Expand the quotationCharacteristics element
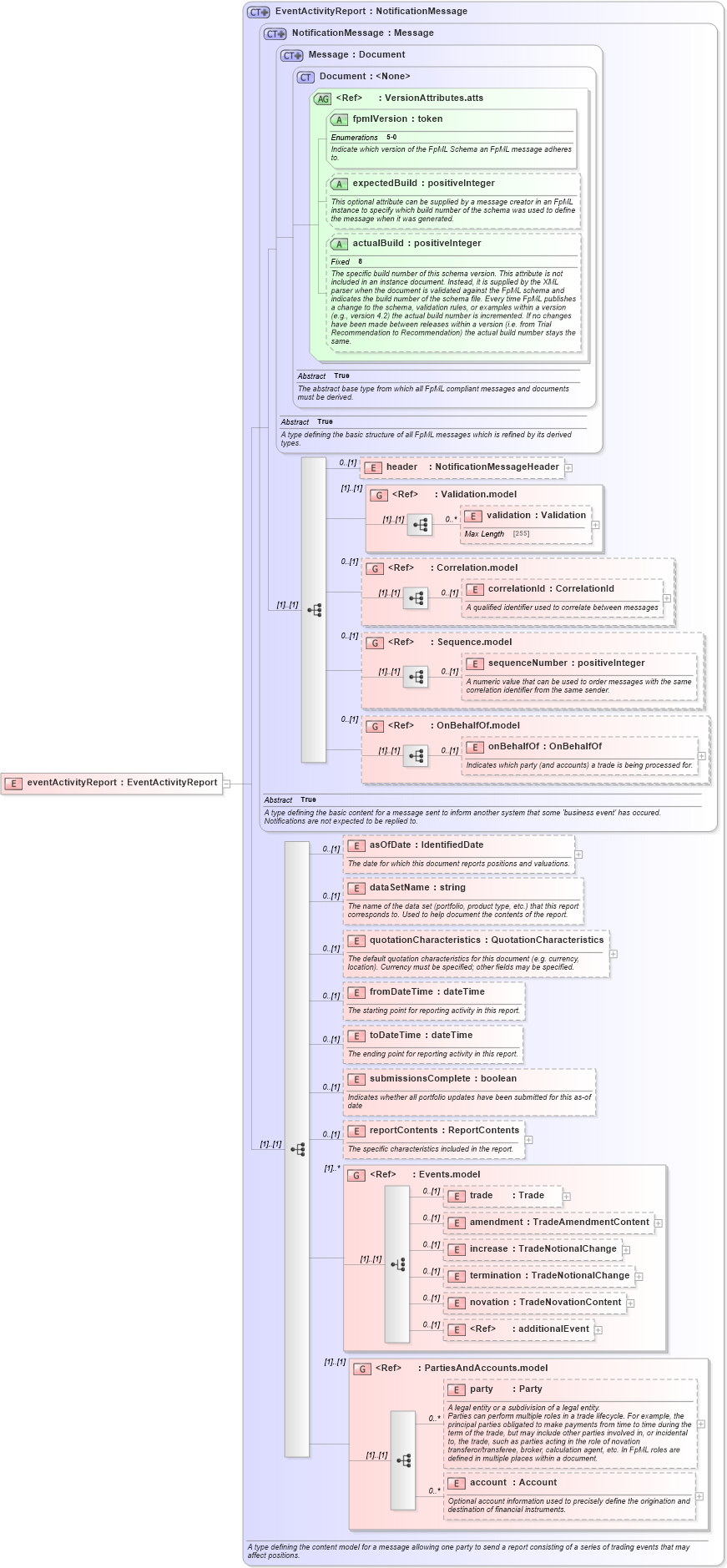This screenshot has width=727, height=1568. point(613,954)
